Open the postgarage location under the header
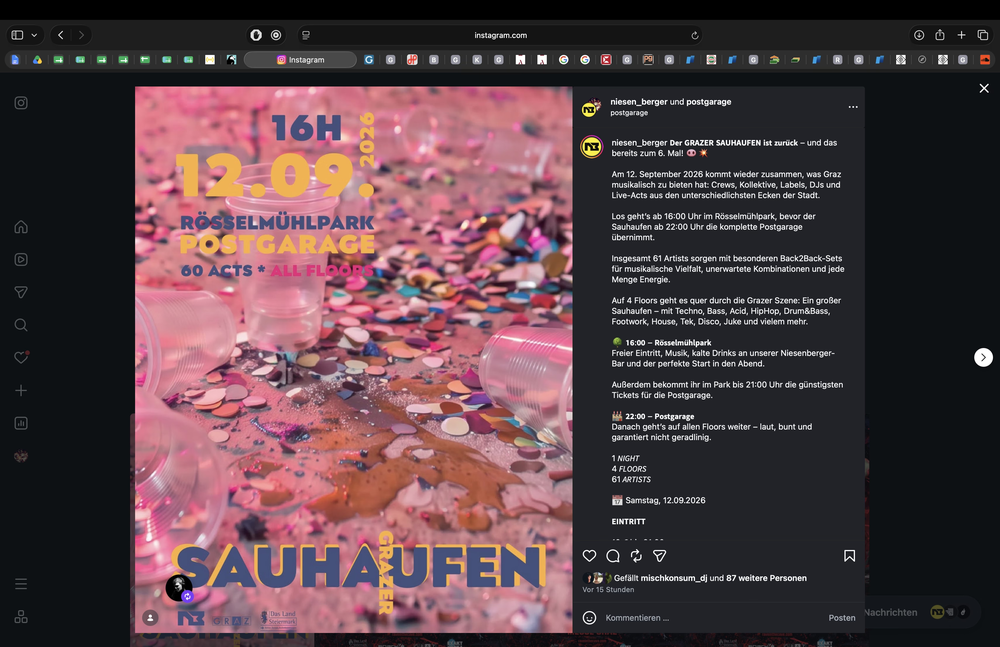Viewport: 1000px width, 647px height. point(629,113)
